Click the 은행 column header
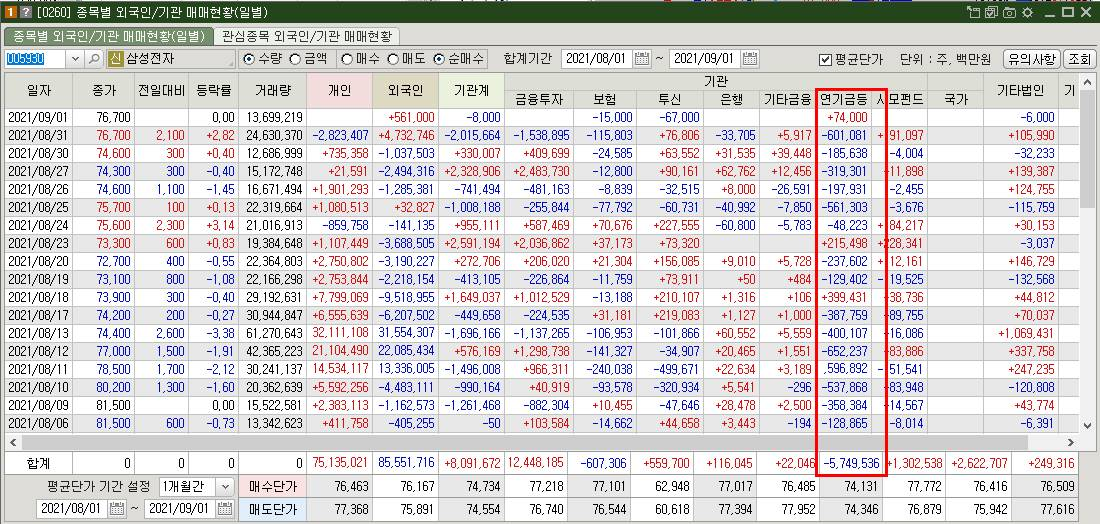1100x524 pixels. pos(731,99)
